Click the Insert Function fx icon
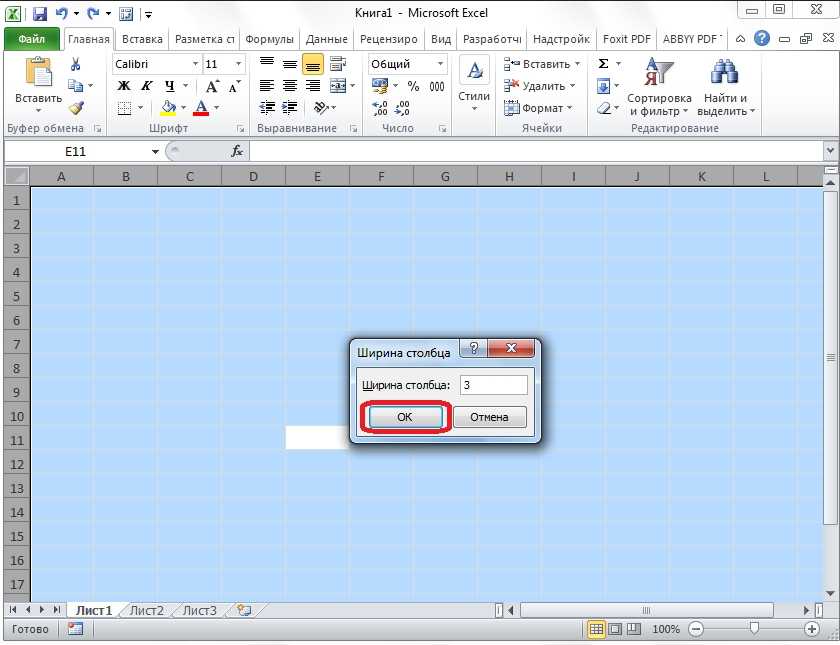The image size is (840, 645). pyautogui.click(x=237, y=151)
